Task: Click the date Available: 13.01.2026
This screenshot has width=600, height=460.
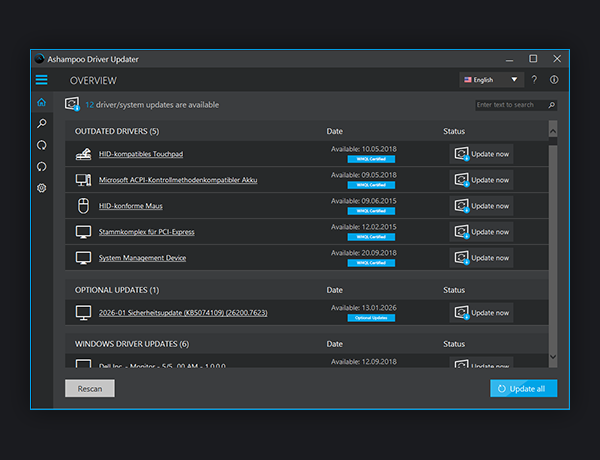Action: point(364,308)
